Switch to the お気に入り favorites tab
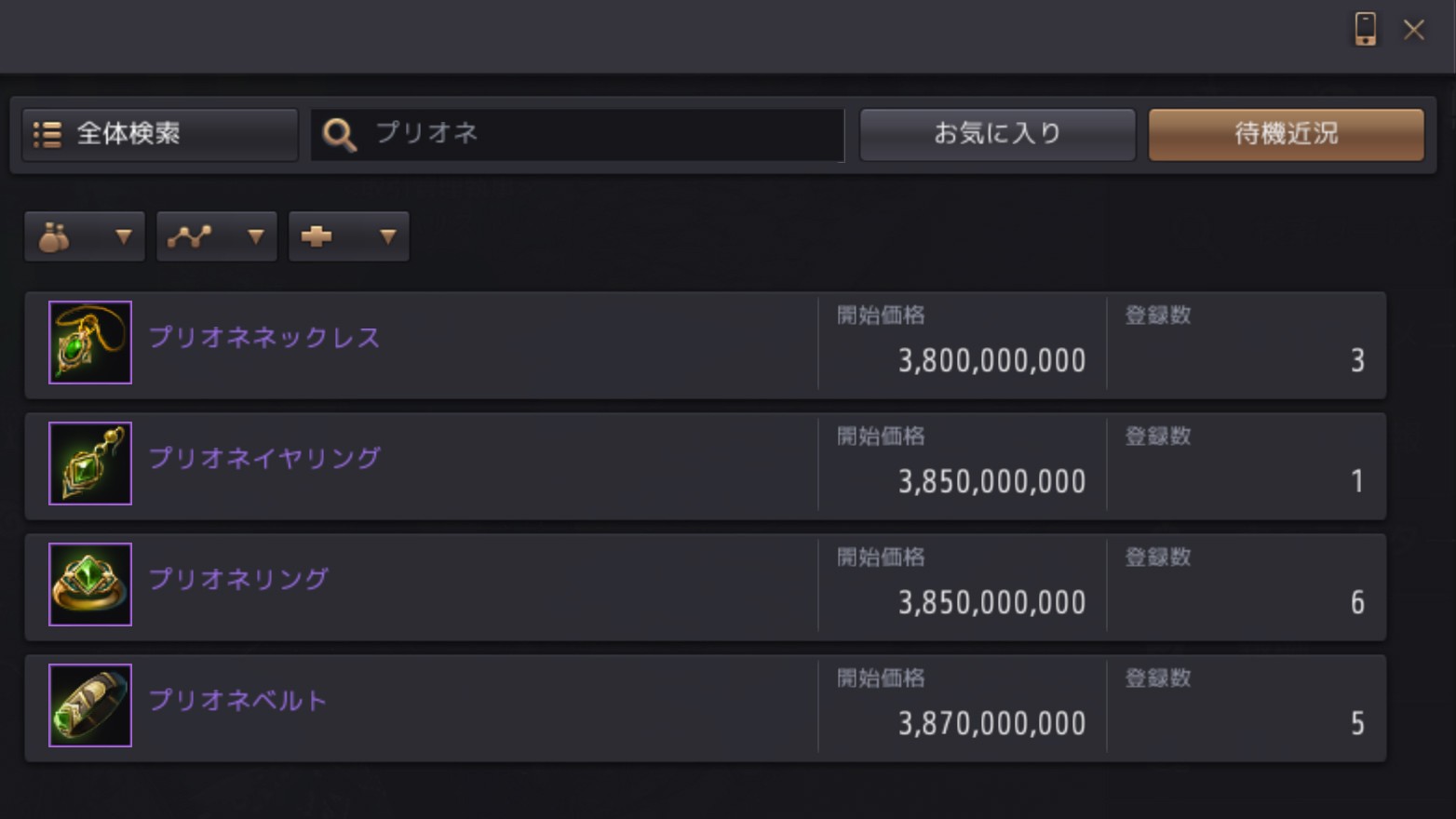1456x819 pixels. tap(997, 135)
